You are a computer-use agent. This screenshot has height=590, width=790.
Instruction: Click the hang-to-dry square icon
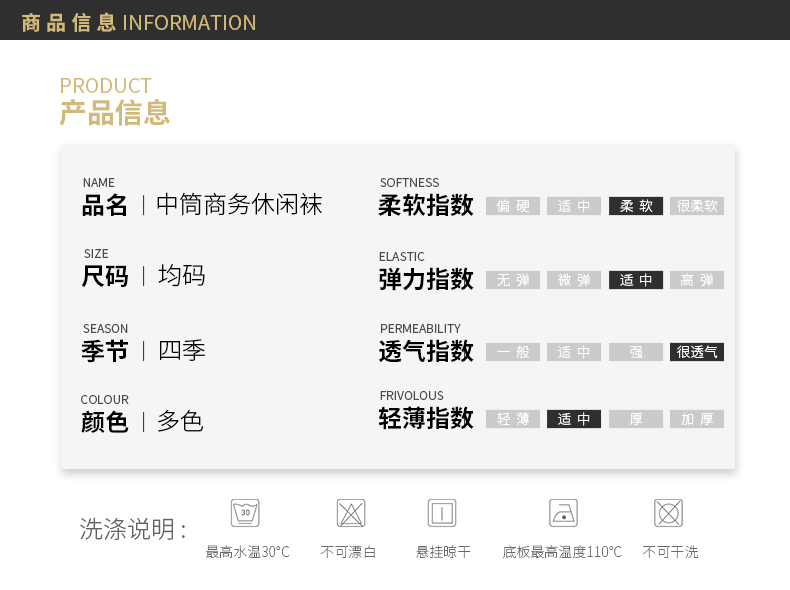pos(442,513)
